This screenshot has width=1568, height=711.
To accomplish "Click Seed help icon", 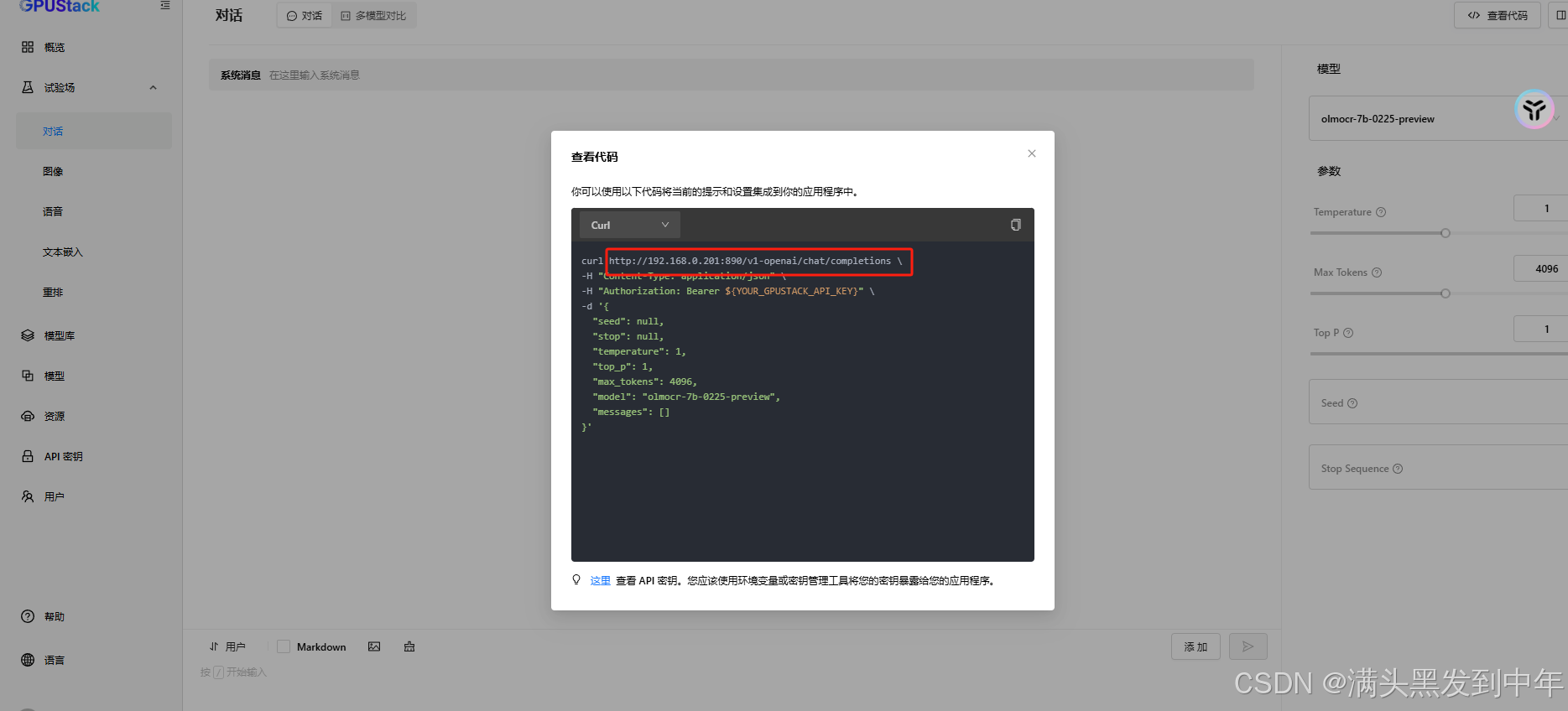I will point(1352,403).
